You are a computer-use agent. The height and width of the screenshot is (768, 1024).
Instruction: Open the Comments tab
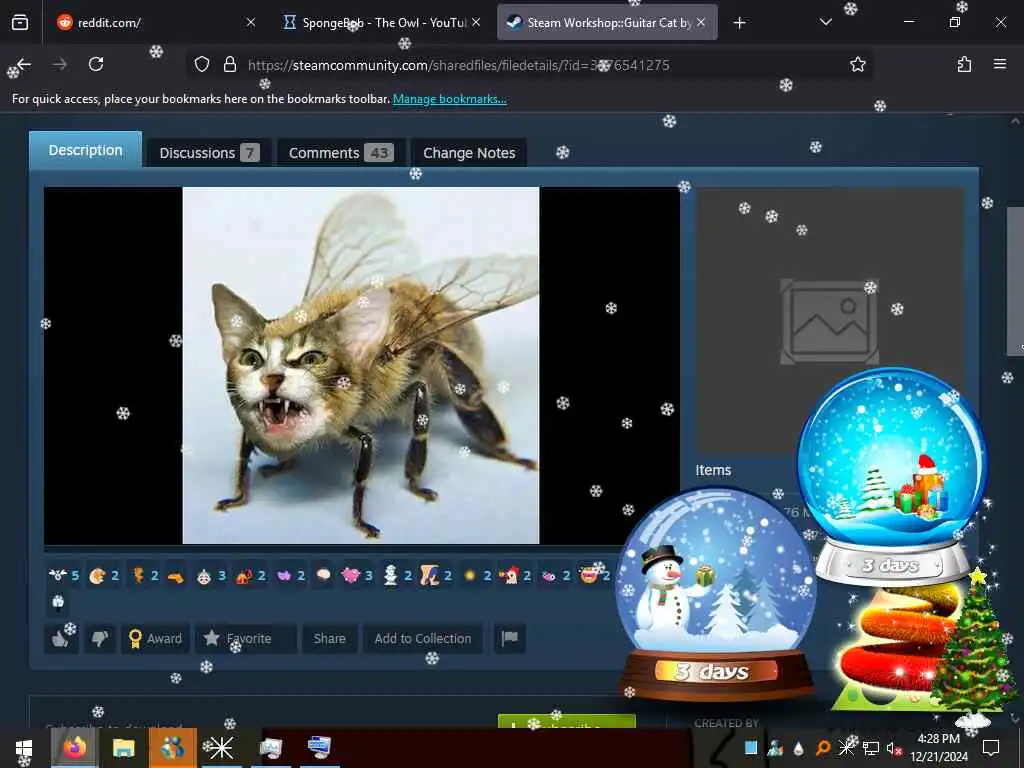[341, 153]
